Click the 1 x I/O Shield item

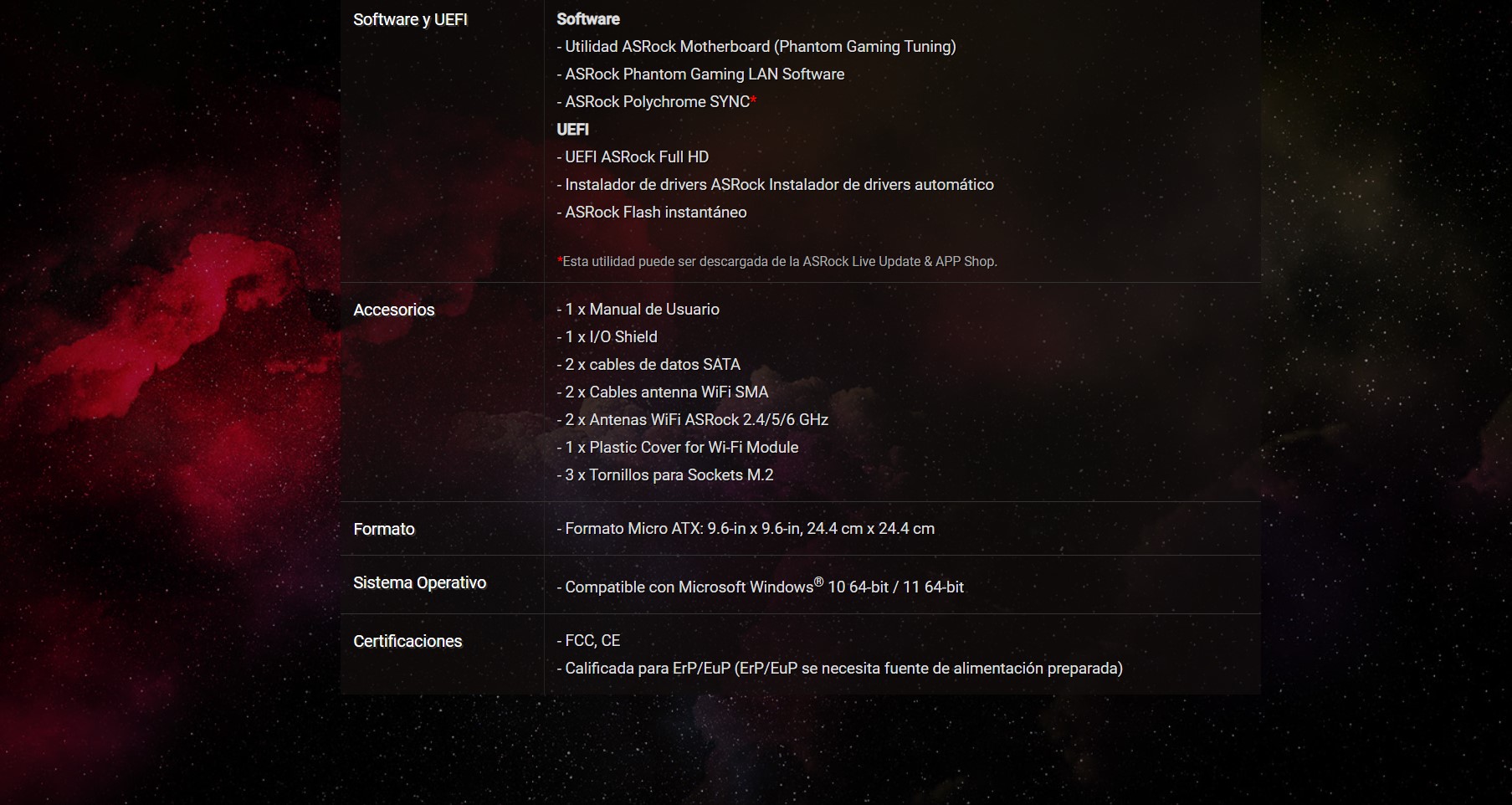pos(607,336)
